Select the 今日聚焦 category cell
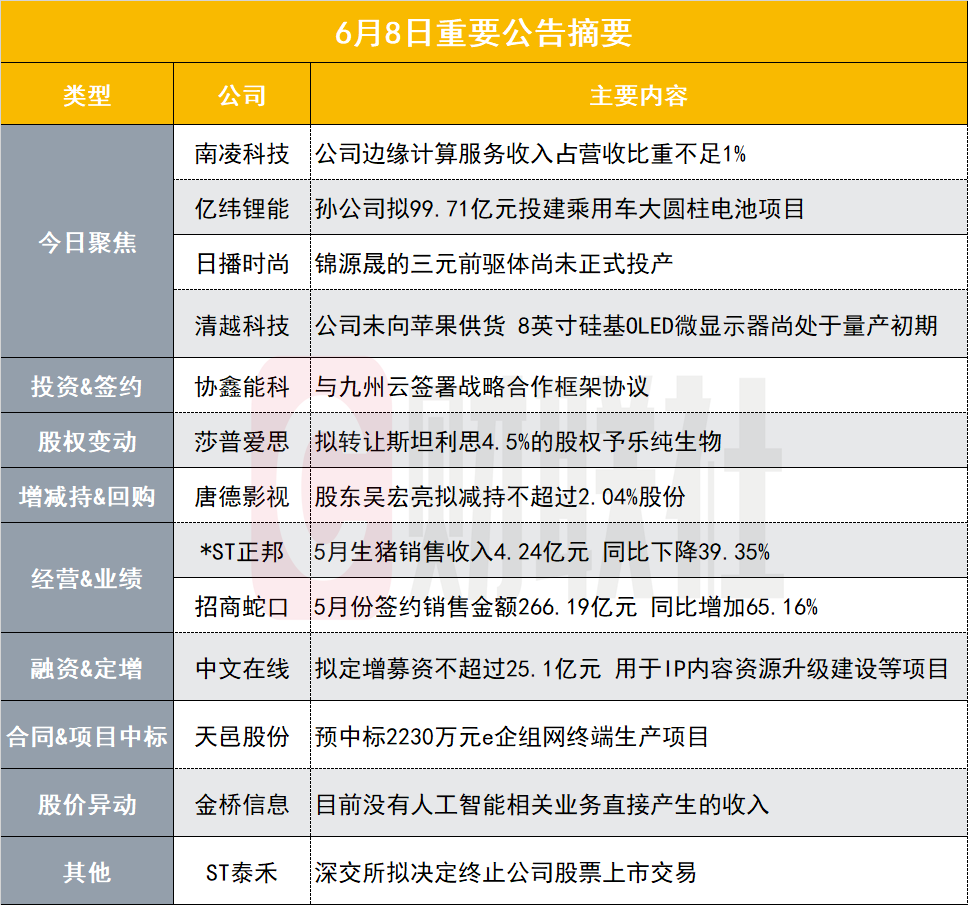The height and width of the screenshot is (905, 968). tap(87, 241)
